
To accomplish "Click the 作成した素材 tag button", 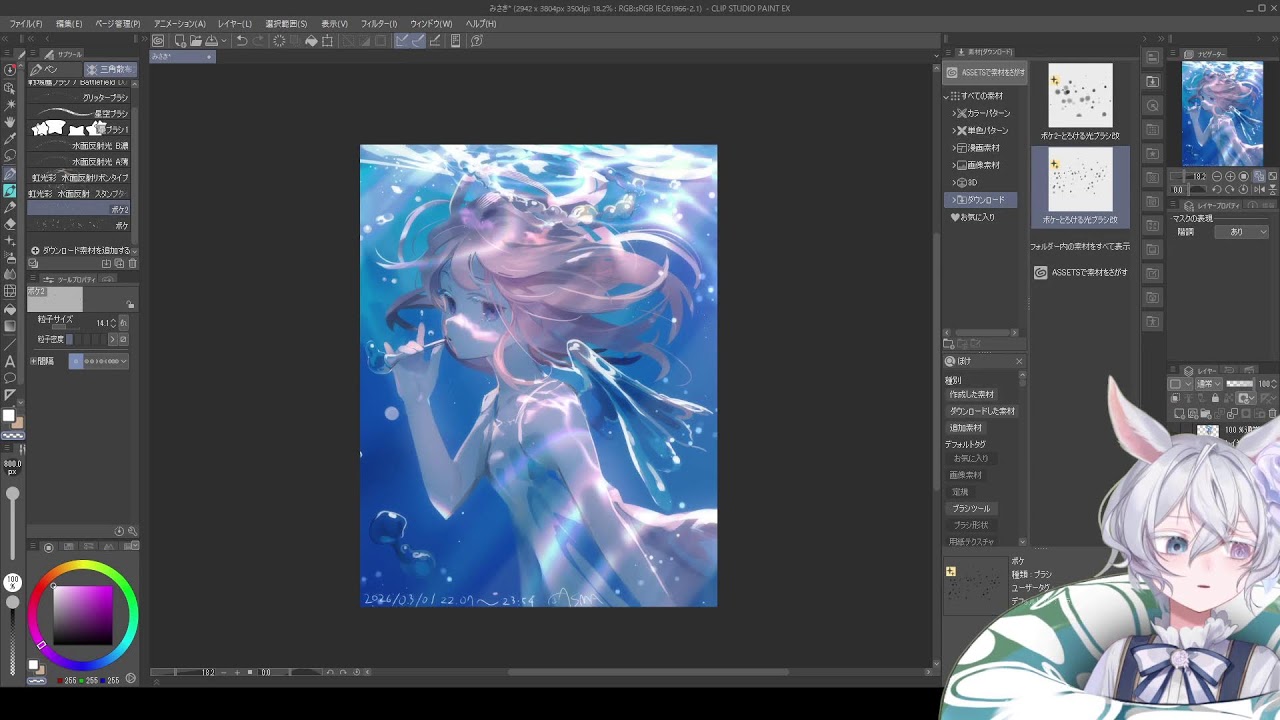I will (x=972, y=394).
